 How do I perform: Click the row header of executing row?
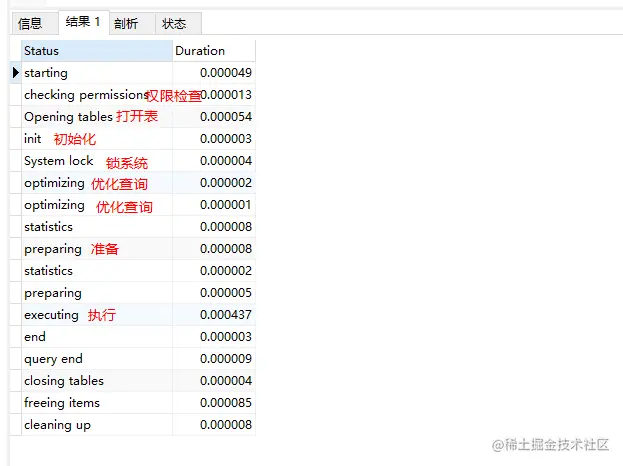(15, 315)
